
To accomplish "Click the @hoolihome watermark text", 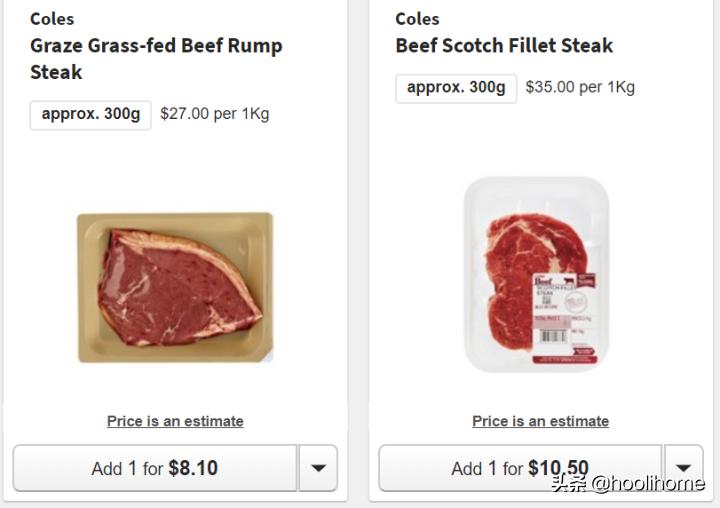I will [647, 484].
